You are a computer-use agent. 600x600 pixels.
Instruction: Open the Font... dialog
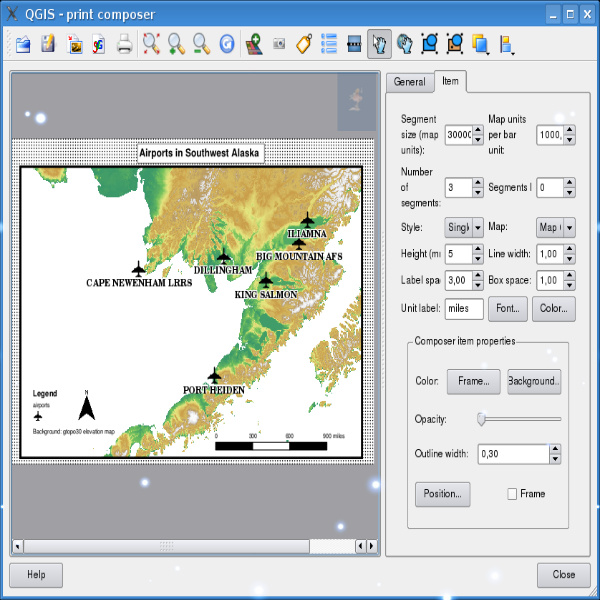click(x=508, y=308)
